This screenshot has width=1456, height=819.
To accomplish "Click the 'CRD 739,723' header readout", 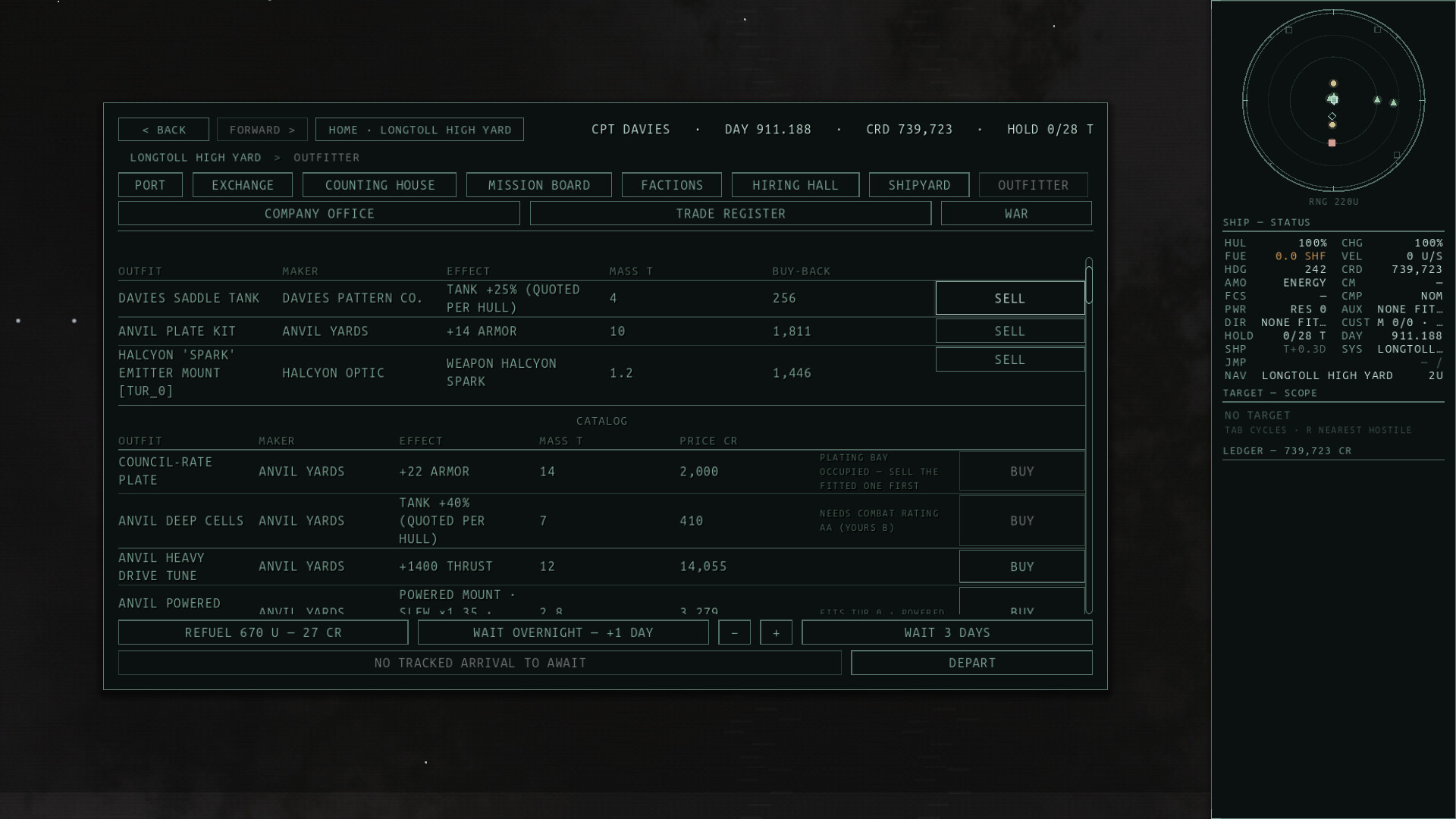I will 908,130.
